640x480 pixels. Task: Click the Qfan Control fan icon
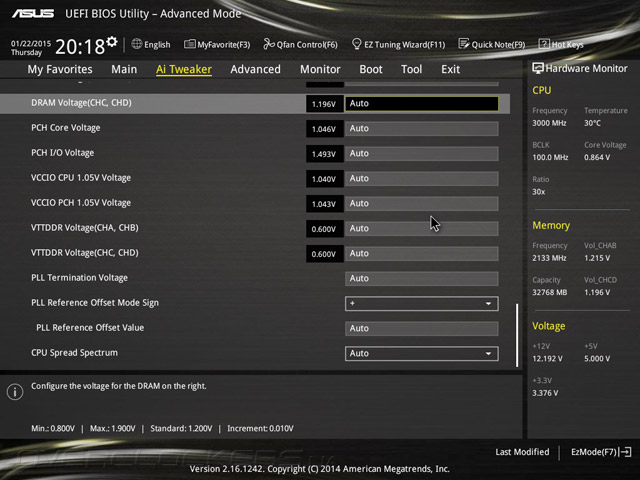(x=269, y=44)
